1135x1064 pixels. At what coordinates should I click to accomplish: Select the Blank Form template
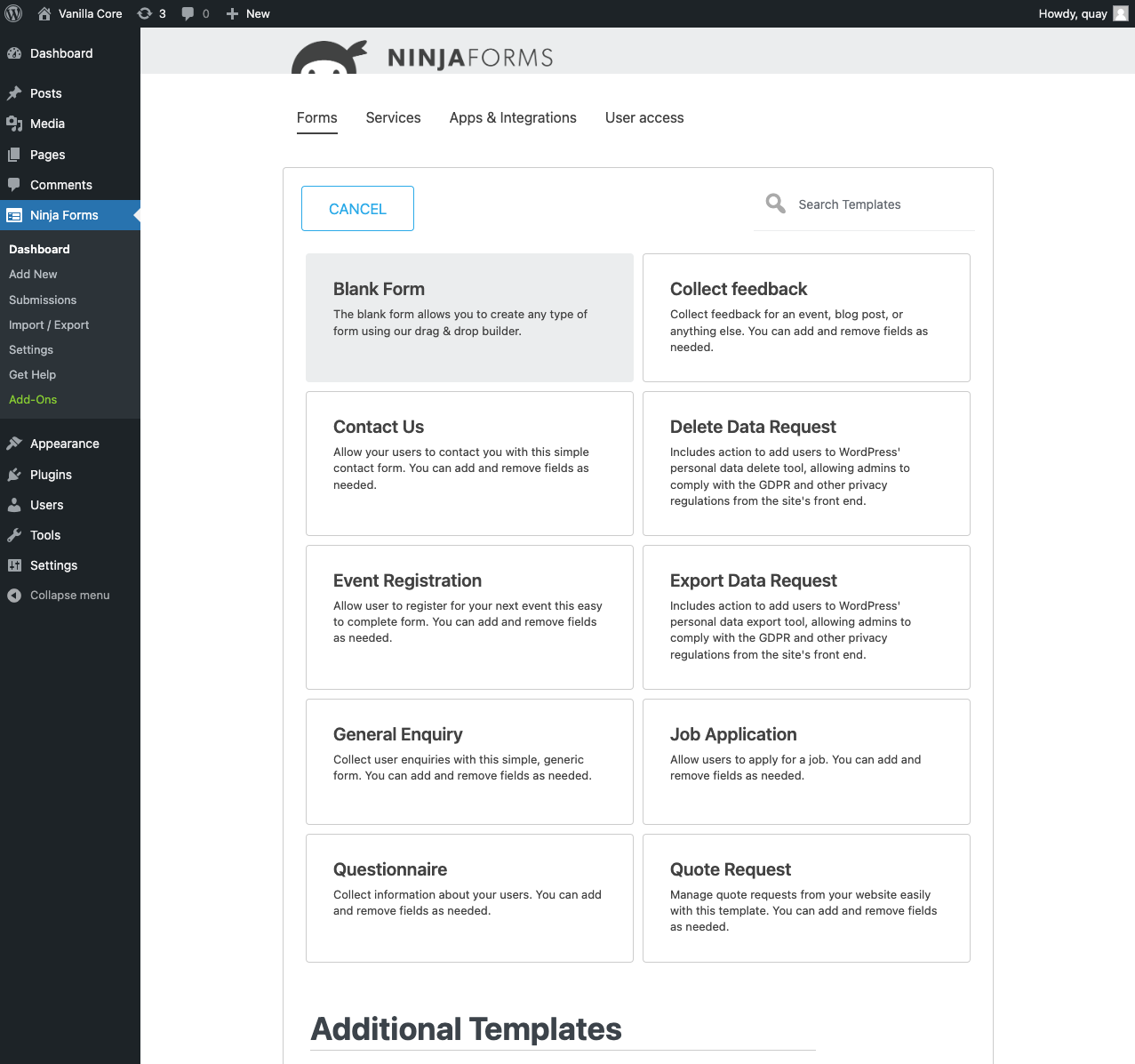[x=468, y=317]
